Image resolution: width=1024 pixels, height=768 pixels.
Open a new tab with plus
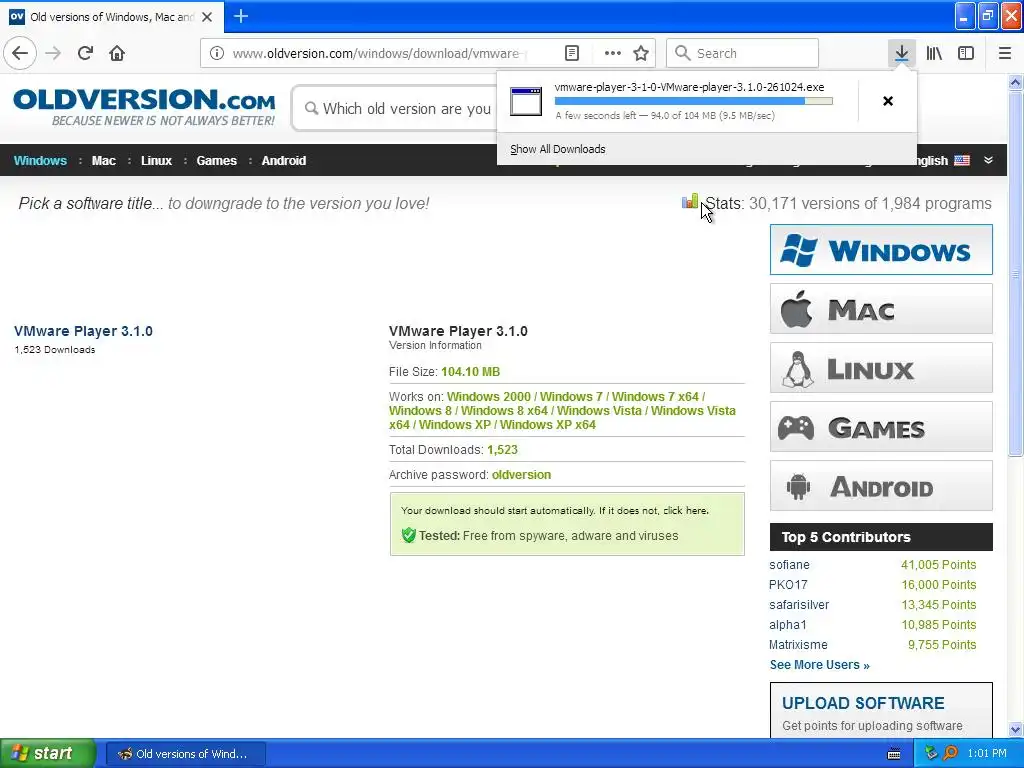pyautogui.click(x=241, y=16)
